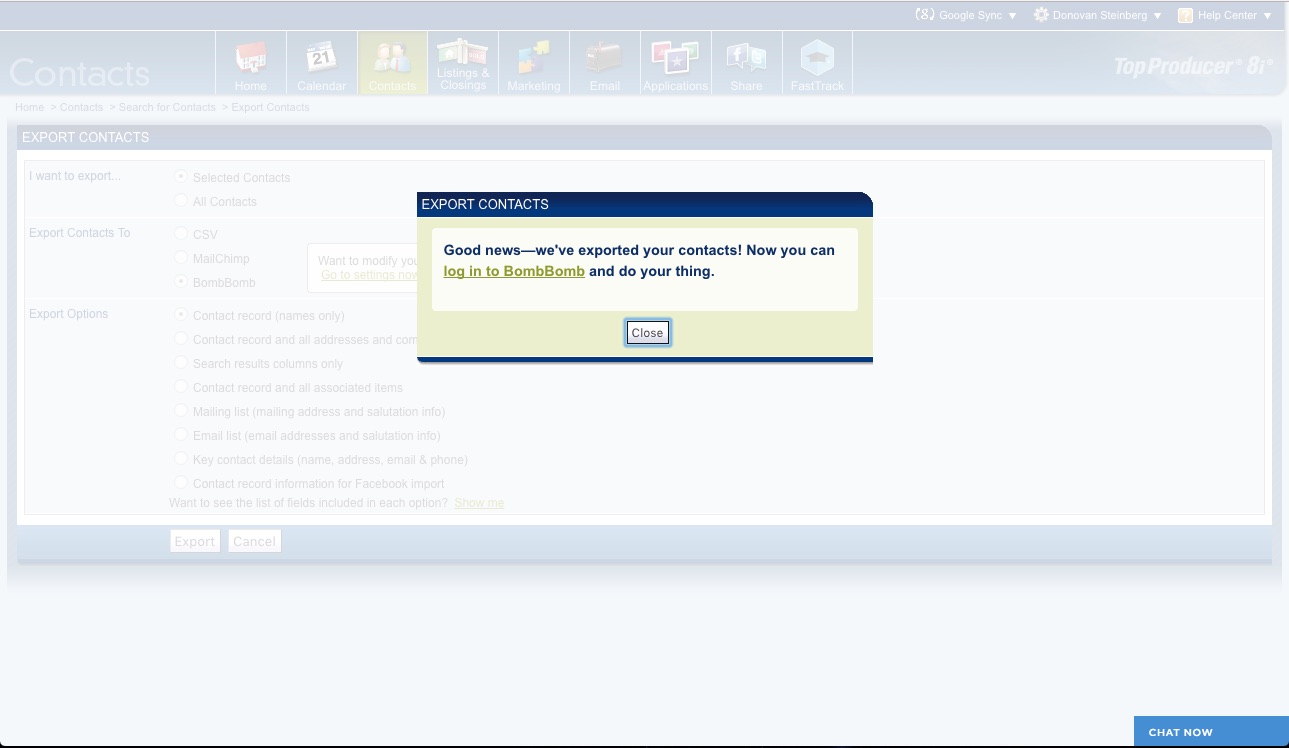Click the Export button

click(195, 541)
